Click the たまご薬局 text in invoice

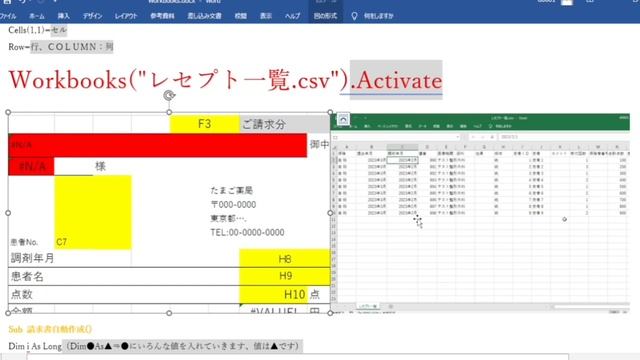click(232, 190)
